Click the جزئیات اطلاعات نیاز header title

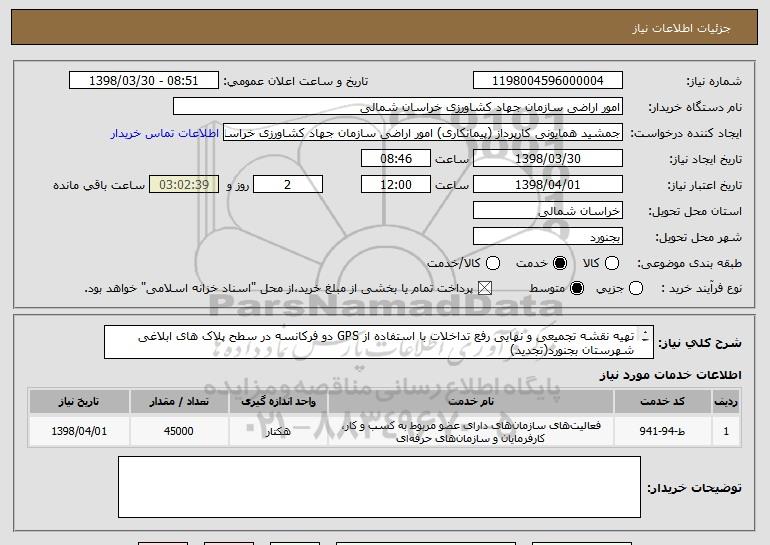681,28
